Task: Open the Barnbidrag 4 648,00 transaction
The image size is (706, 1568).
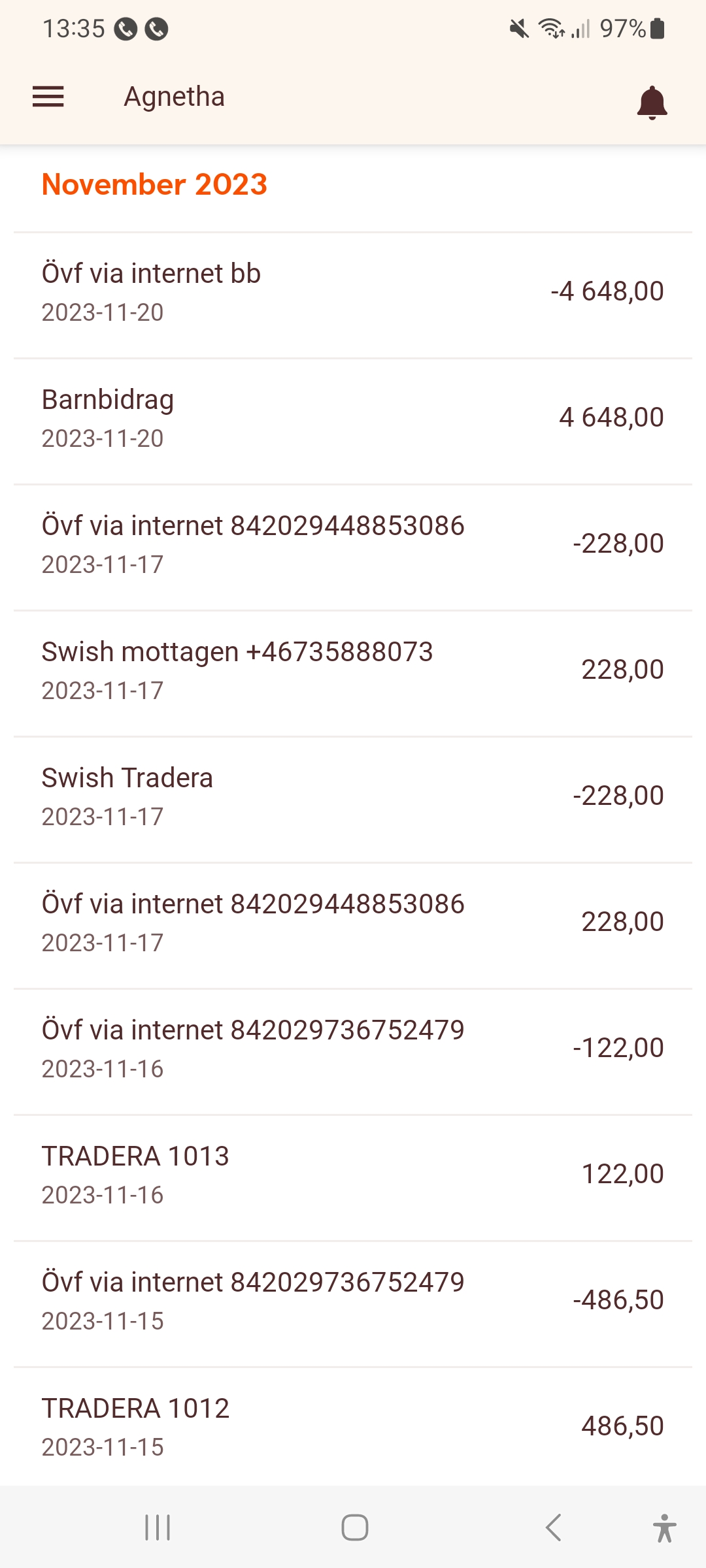Action: pos(353,418)
